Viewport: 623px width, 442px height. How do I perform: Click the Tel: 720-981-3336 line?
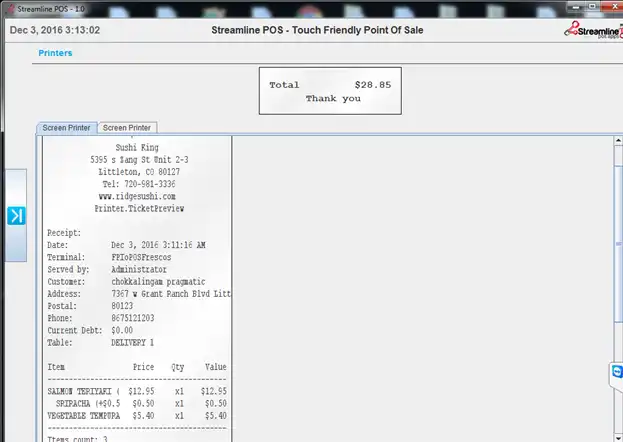pyautogui.click(x=139, y=184)
